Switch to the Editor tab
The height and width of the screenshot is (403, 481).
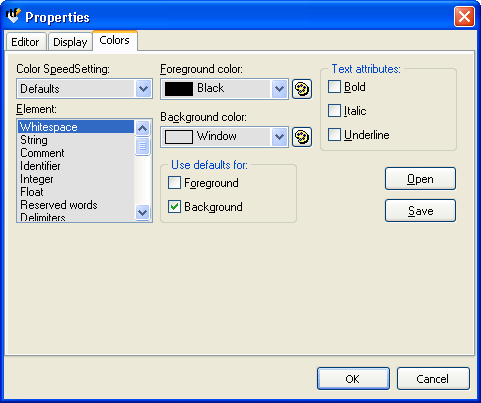coord(25,42)
